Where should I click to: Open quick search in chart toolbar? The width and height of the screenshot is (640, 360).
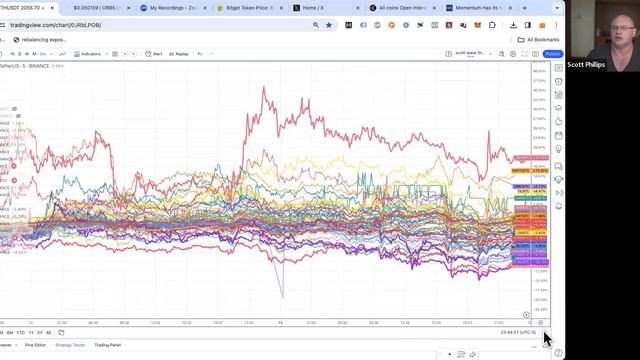[x=501, y=54]
